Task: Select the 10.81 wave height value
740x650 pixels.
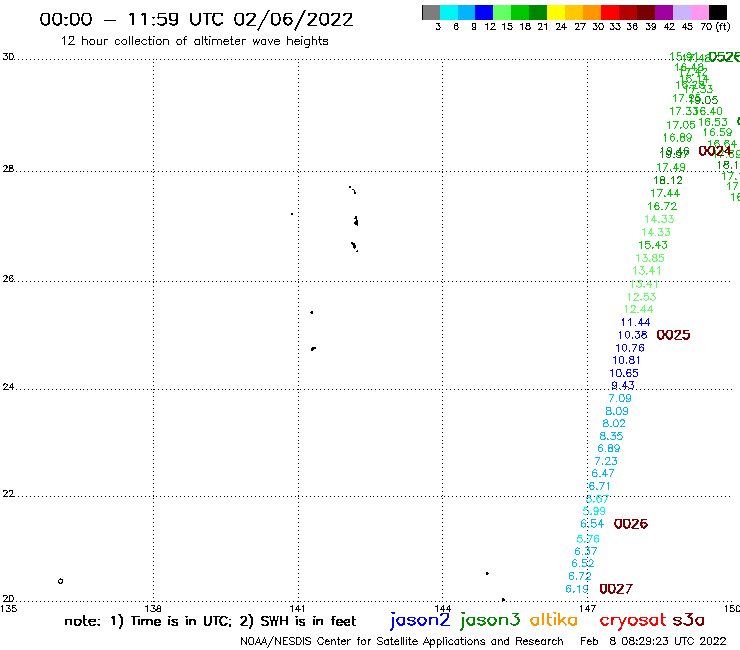Action: [x=626, y=360]
